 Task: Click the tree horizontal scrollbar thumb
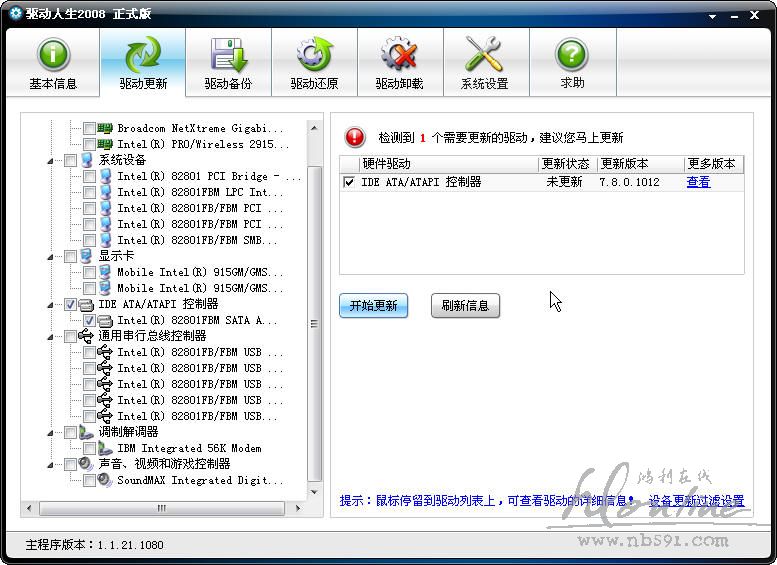click(162, 508)
